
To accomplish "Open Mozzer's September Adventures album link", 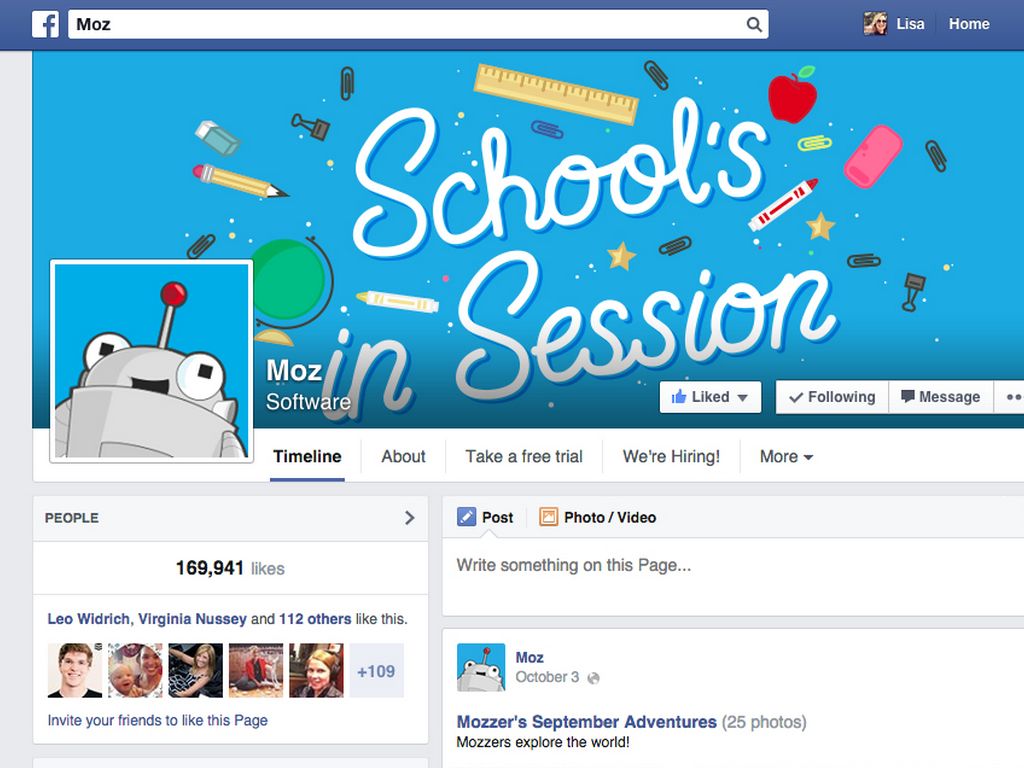I will click(x=586, y=722).
